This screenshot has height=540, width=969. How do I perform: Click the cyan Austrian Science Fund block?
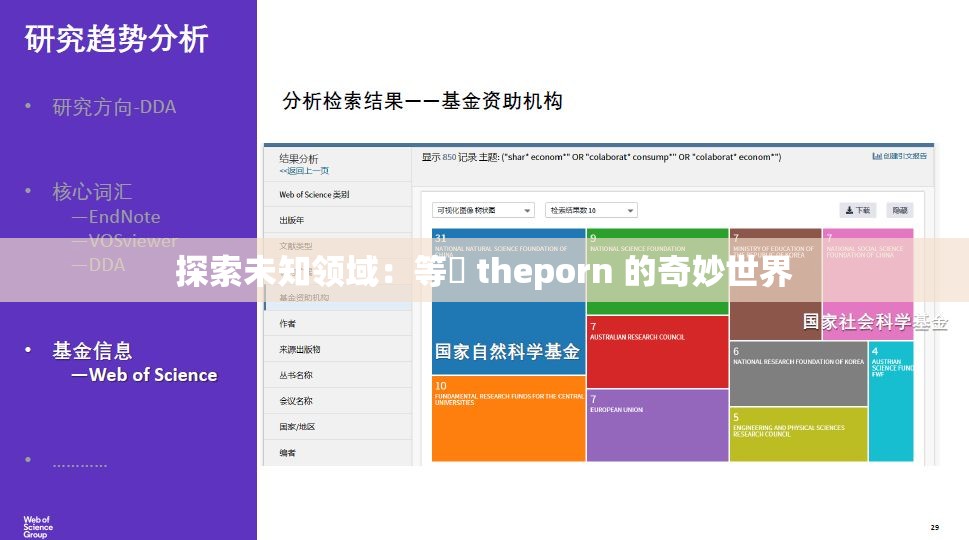coord(891,402)
